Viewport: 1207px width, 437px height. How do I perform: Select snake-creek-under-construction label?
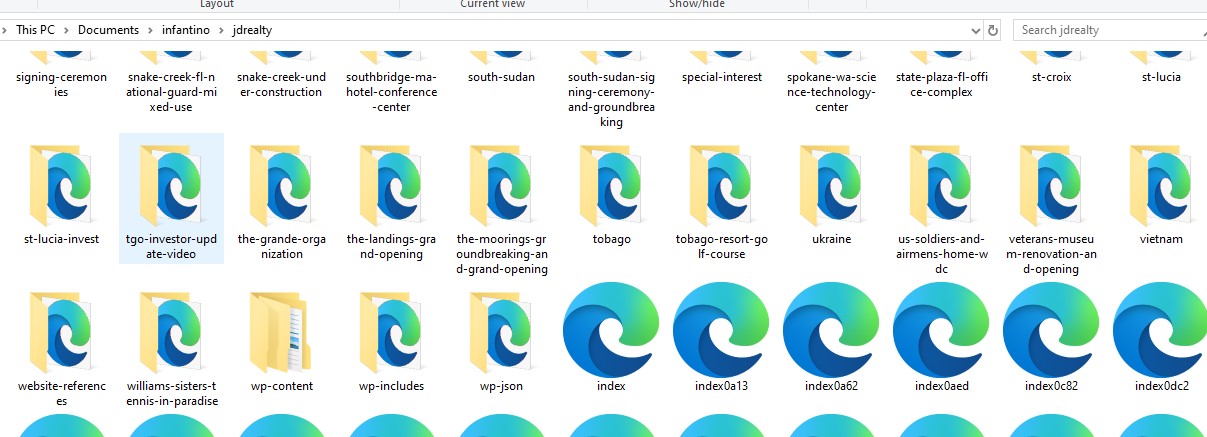(281, 84)
